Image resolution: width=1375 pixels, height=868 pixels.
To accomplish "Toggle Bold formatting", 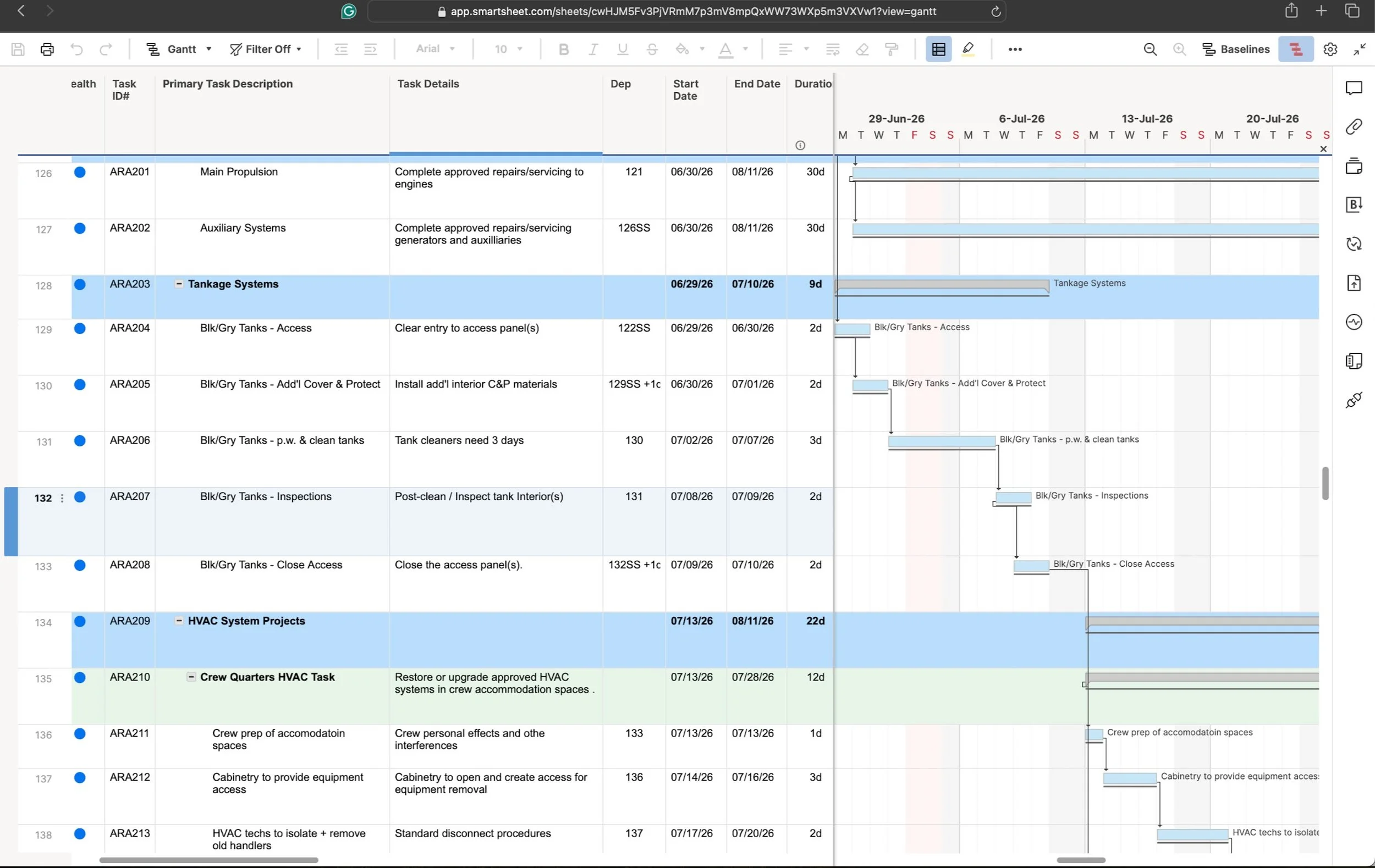I will (x=564, y=49).
